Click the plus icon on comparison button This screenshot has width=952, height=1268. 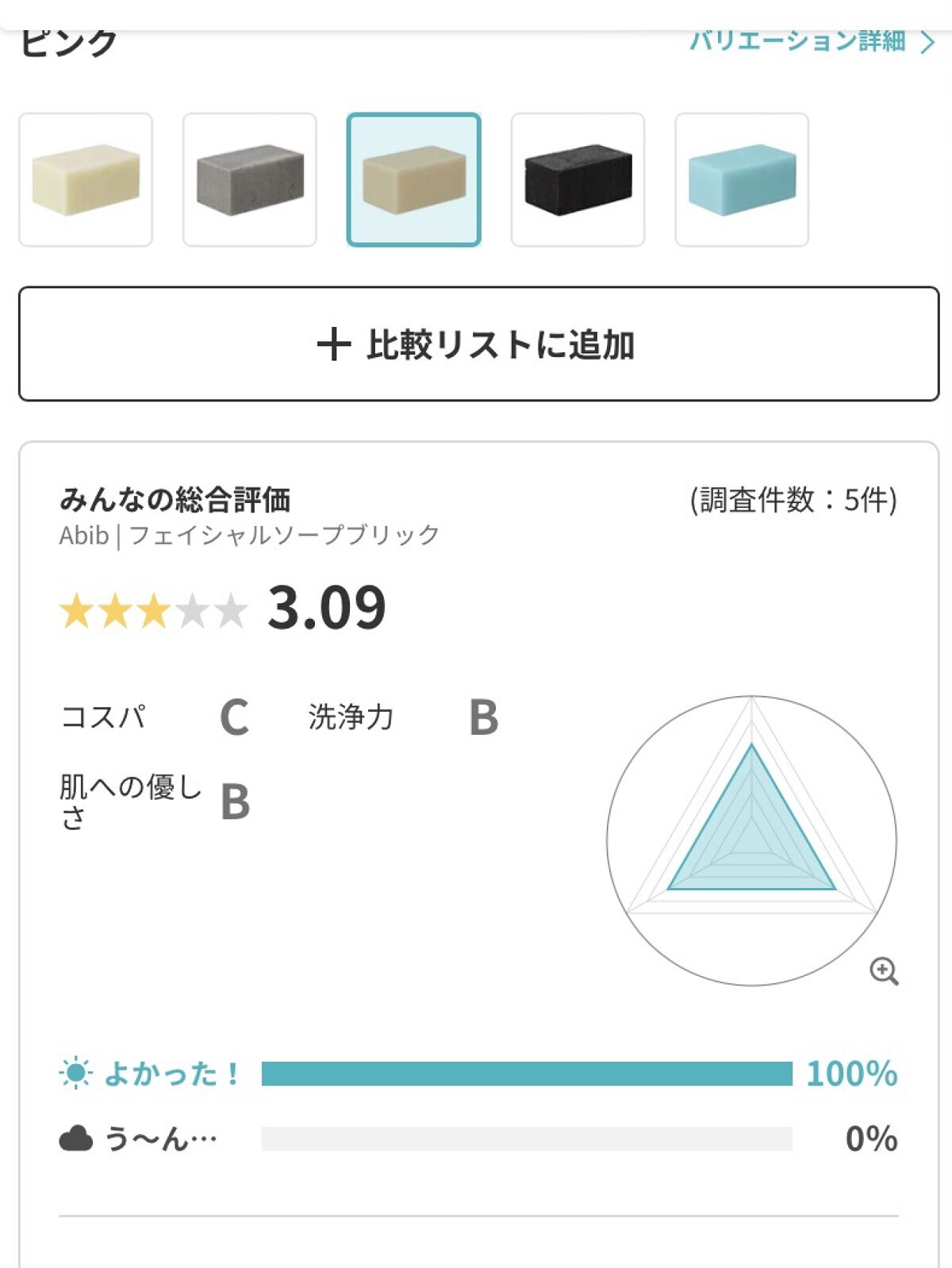click(x=333, y=345)
